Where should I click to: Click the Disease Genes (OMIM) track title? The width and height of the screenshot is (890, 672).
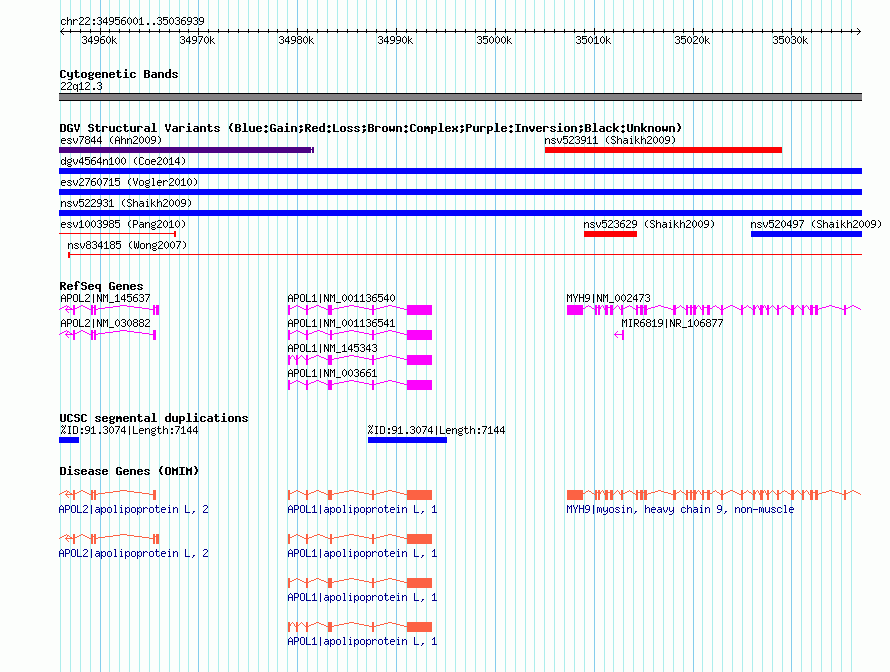[129, 471]
